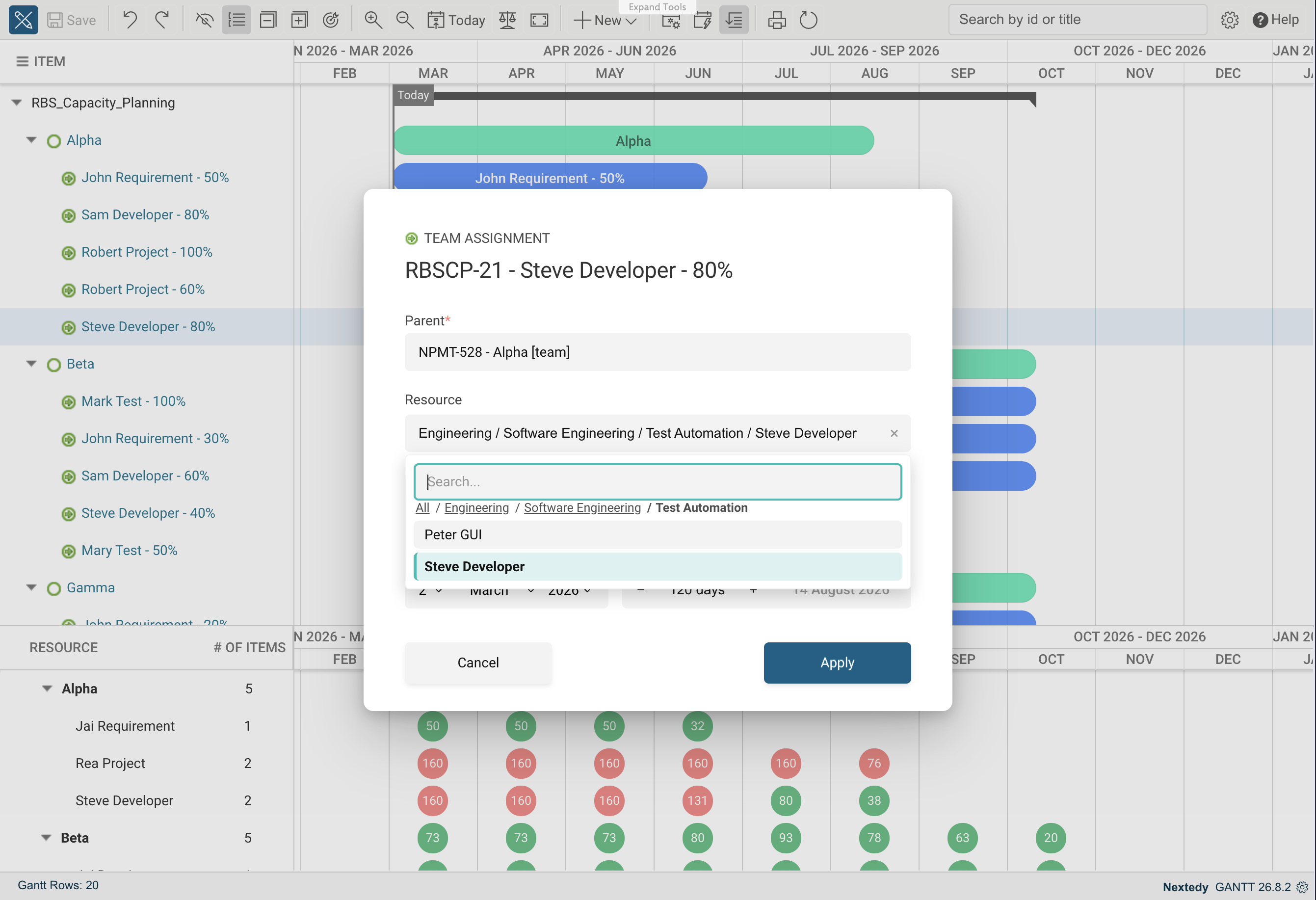Click the blue John Requirement - 50% bar
The width and height of the screenshot is (1316, 900).
[550, 177]
